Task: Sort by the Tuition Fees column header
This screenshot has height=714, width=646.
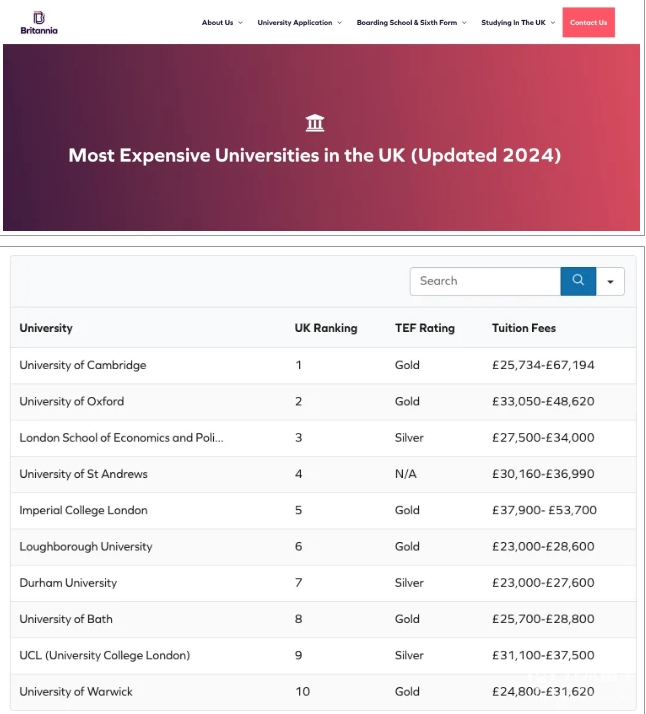Action: (x=524, y=328)
